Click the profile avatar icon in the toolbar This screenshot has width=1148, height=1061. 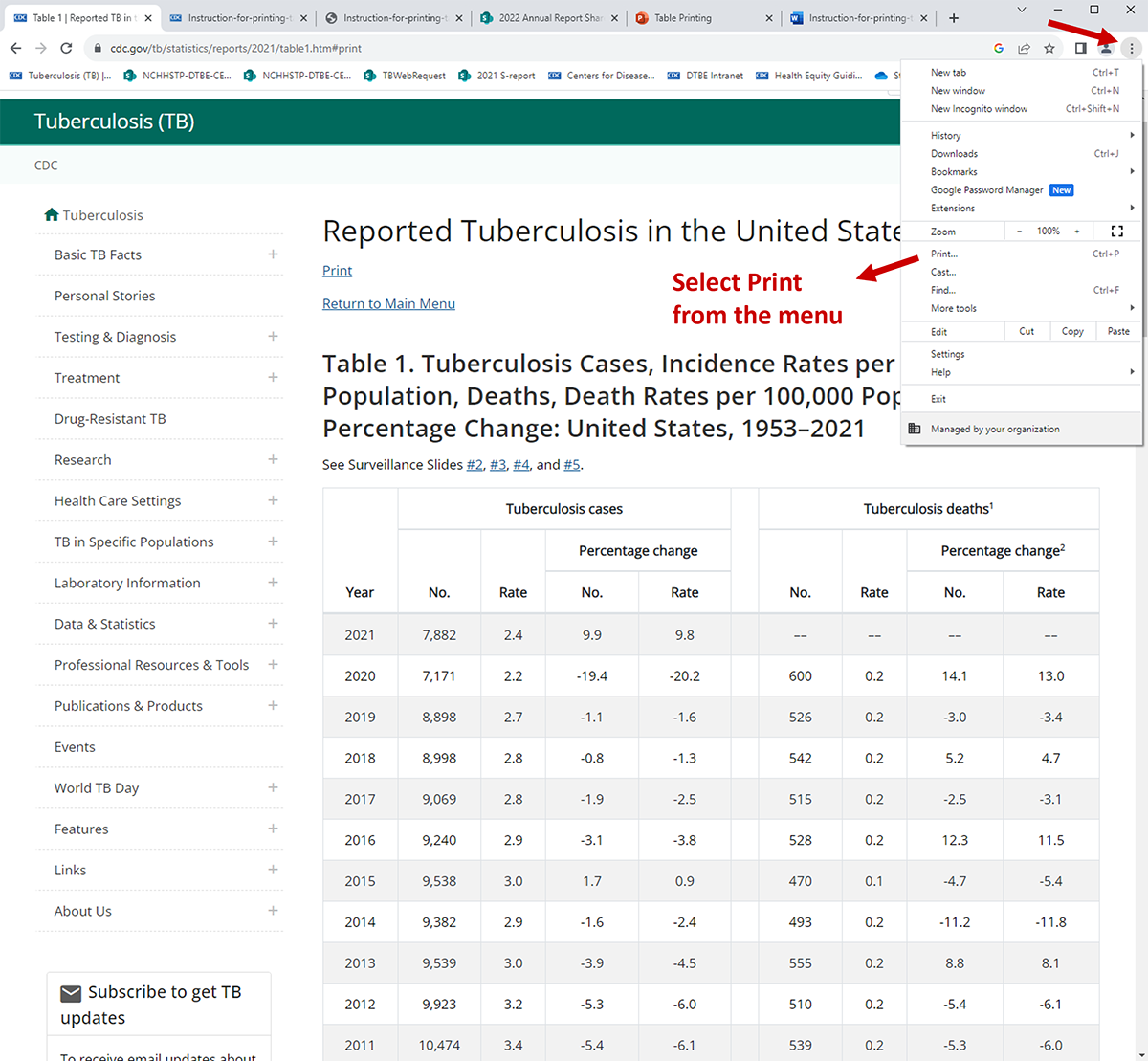point(1106,47)
